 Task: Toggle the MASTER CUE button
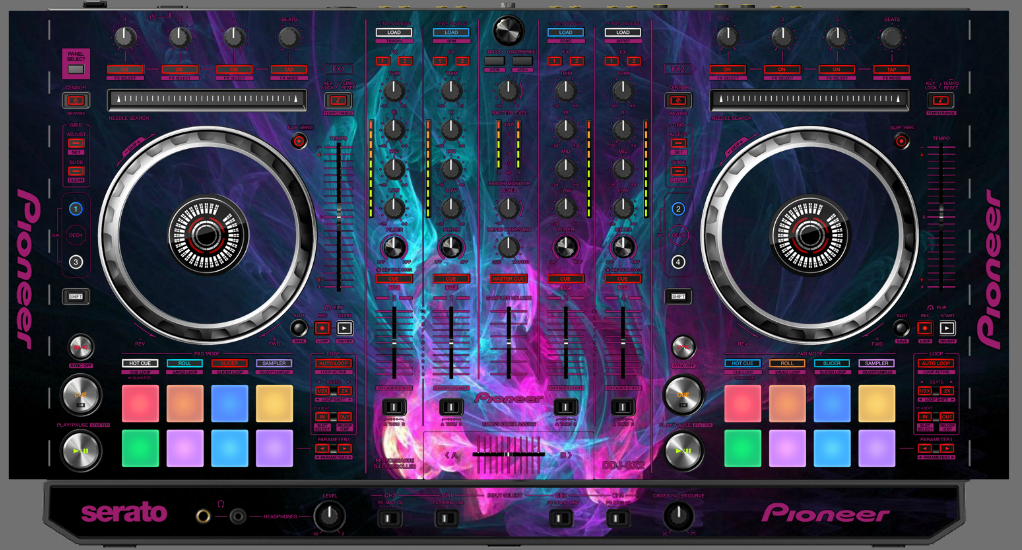pyautogui.click(x=508, y=278)
